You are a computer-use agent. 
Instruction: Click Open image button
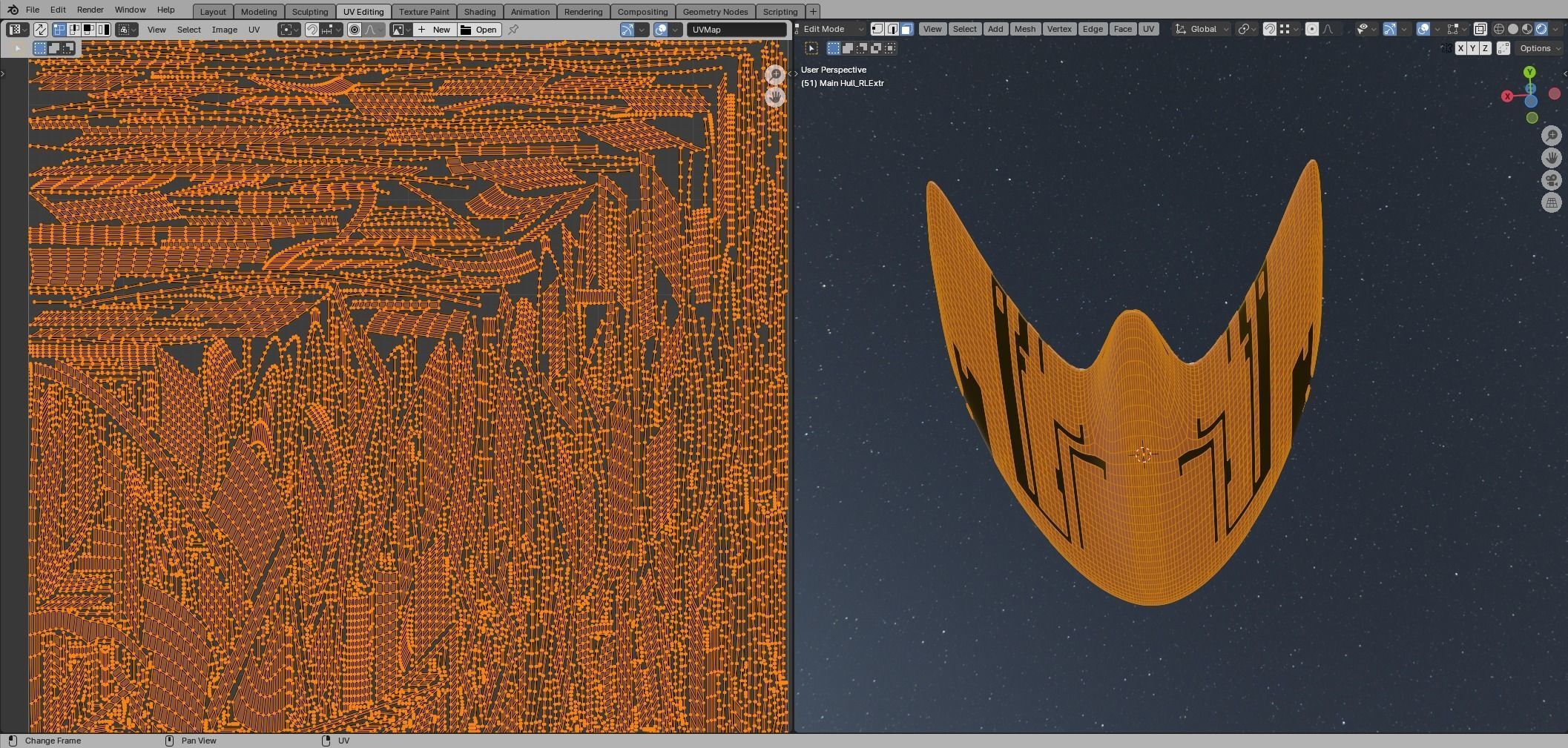(x=479, y=30)
